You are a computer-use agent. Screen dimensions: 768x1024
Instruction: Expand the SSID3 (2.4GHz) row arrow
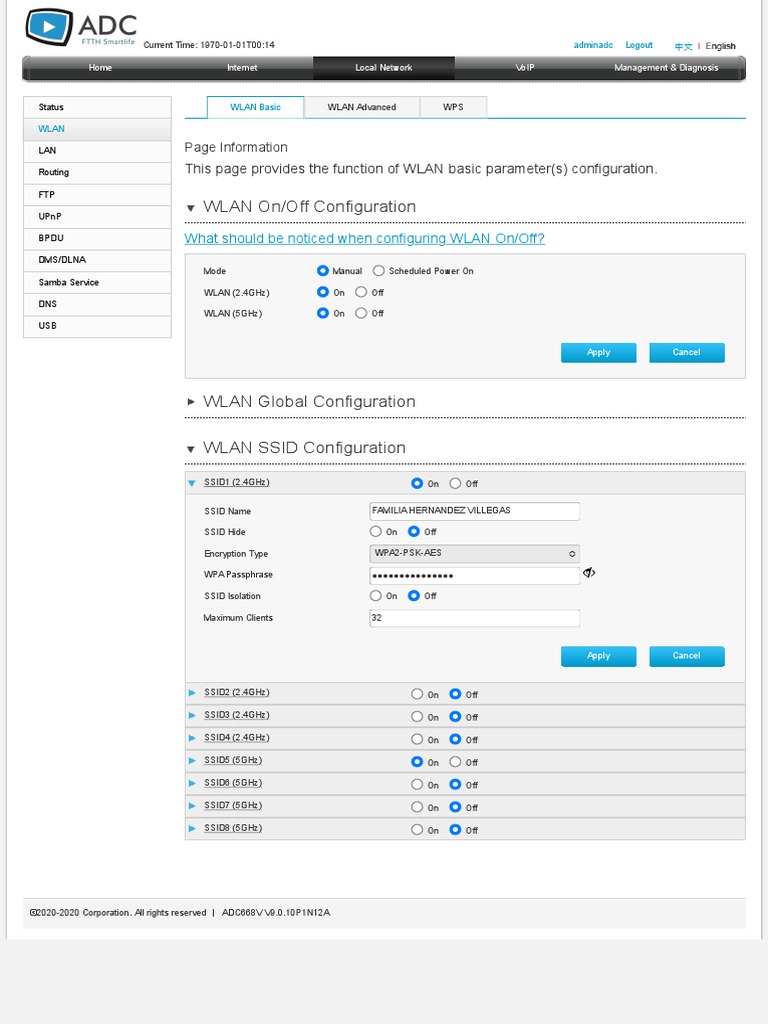coord(192,716)
